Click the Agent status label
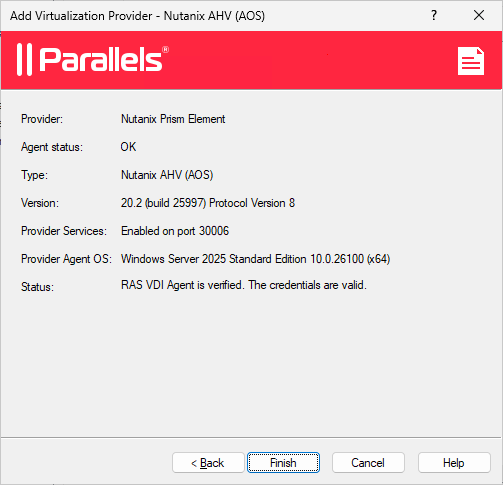 [52, 147]
